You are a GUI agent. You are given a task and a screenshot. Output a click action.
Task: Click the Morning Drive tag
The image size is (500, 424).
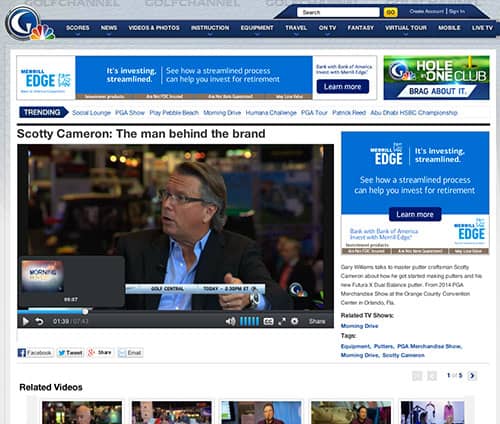click(359, 355)
